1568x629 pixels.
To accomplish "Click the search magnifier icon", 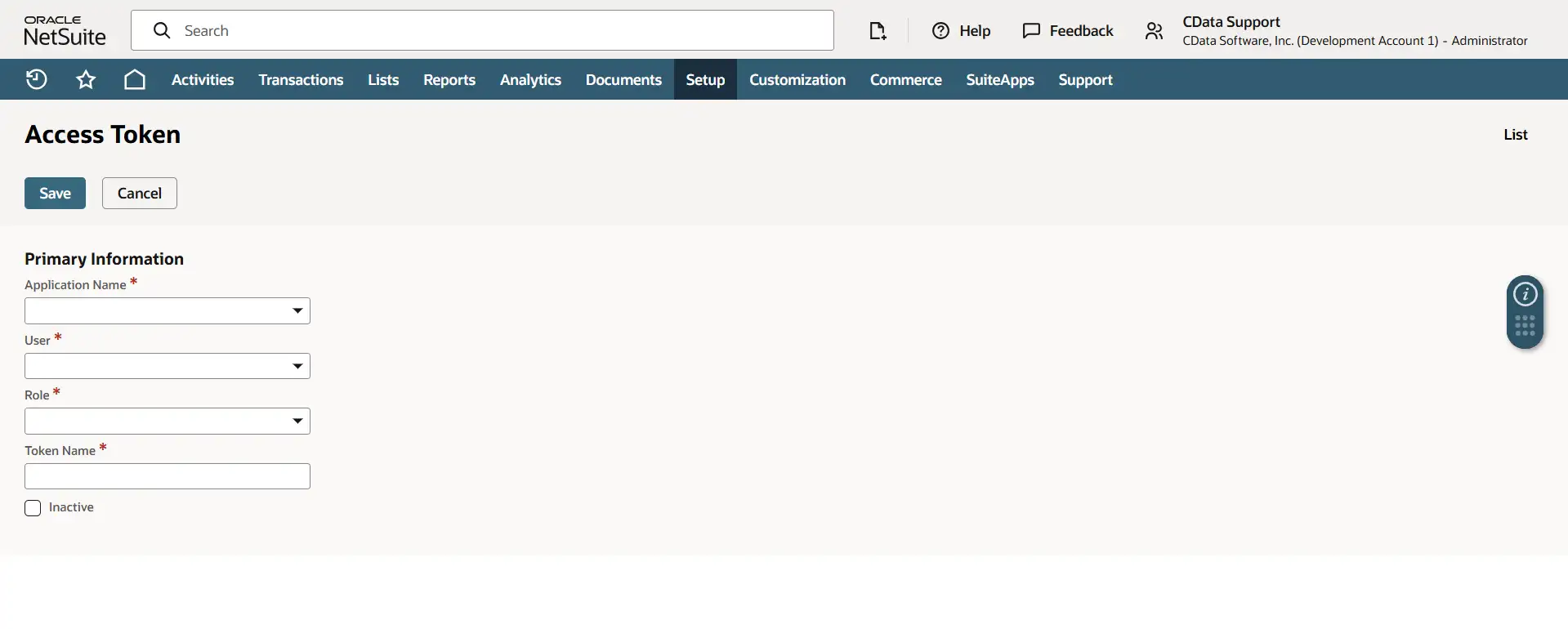I will pos(162,31).
